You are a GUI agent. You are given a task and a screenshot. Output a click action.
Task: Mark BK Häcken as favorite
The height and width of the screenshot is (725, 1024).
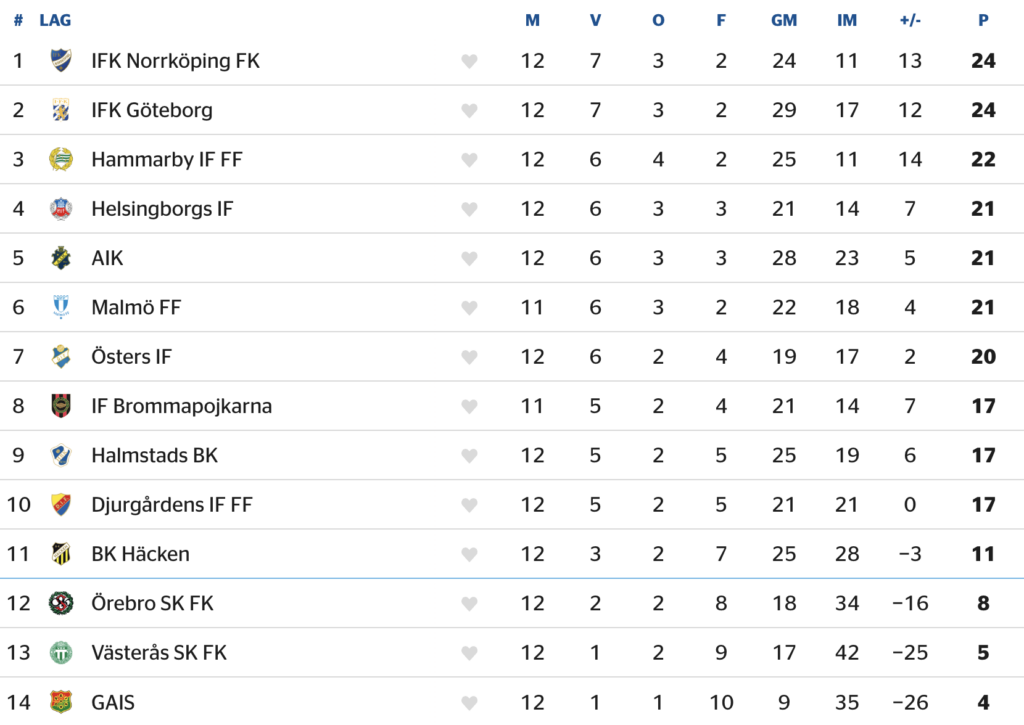469,554
